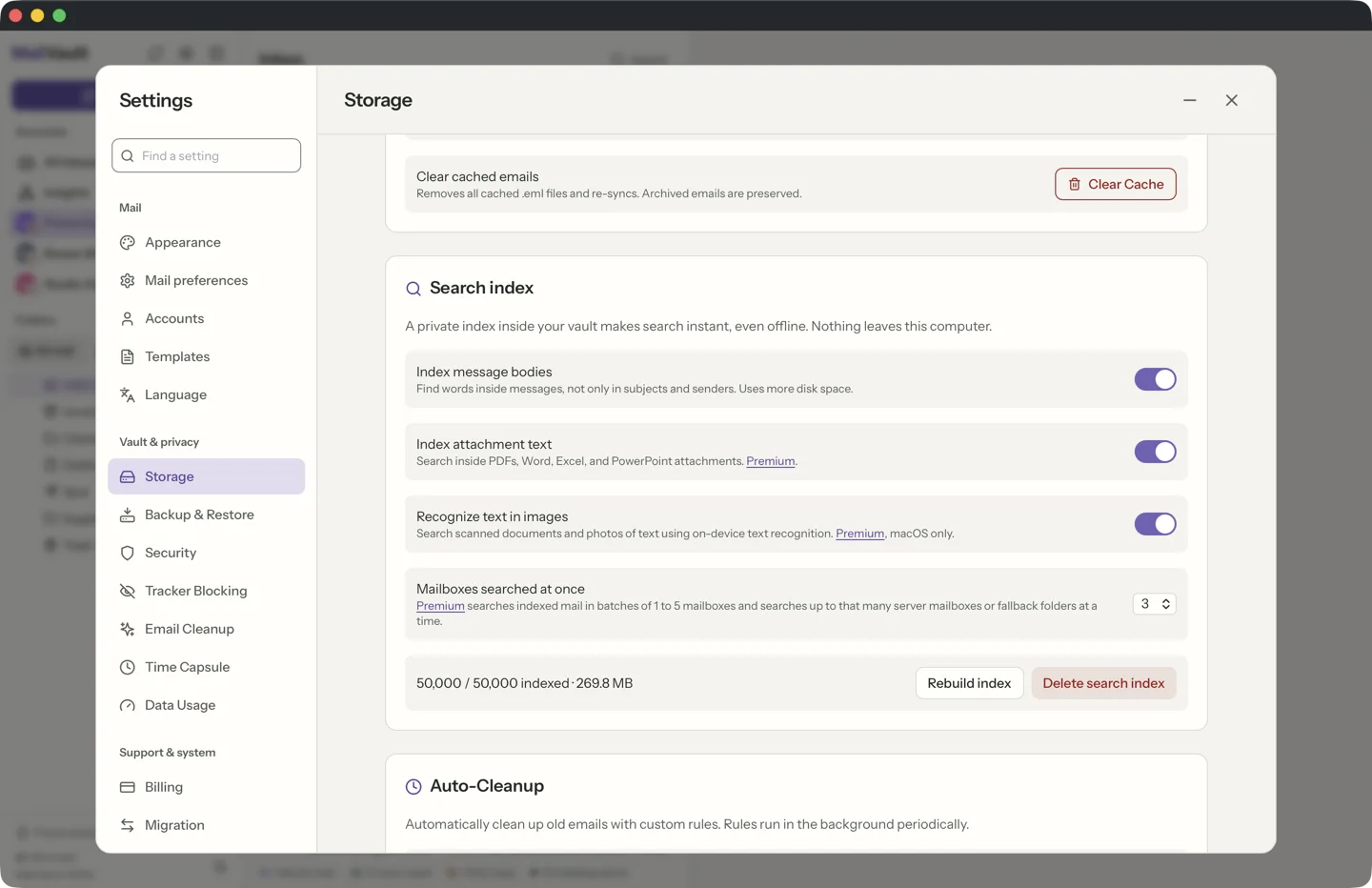1372x888 pixels.
Task: Close the Settings dialog with X
Action: (1232, 100)
